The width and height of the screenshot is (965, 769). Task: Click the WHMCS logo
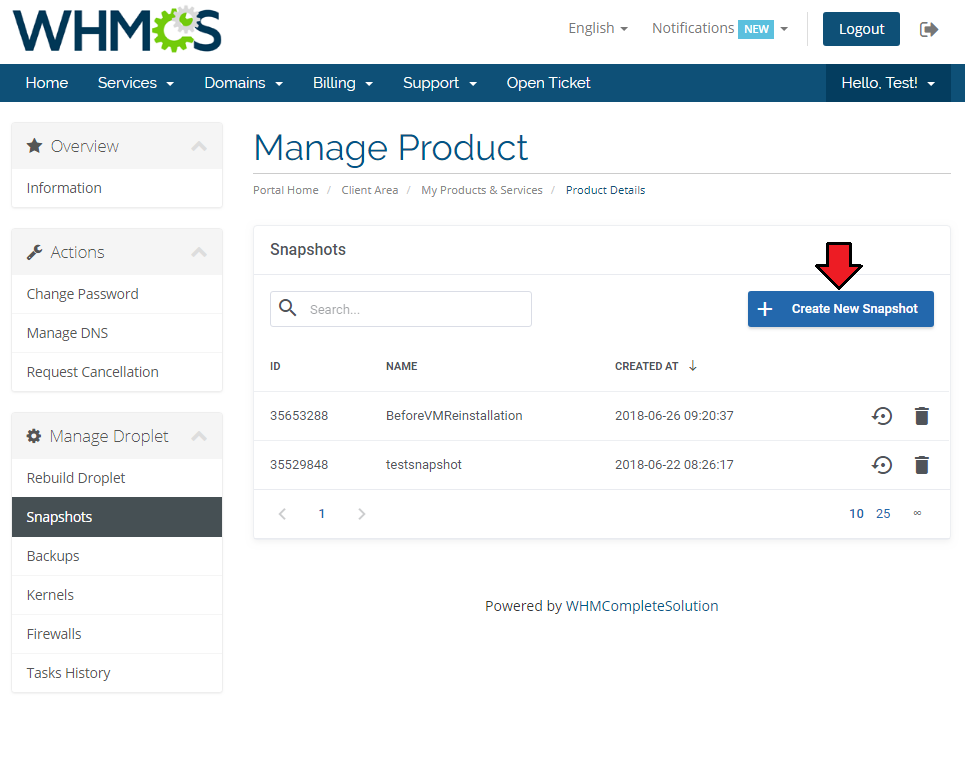click(117, 30)
